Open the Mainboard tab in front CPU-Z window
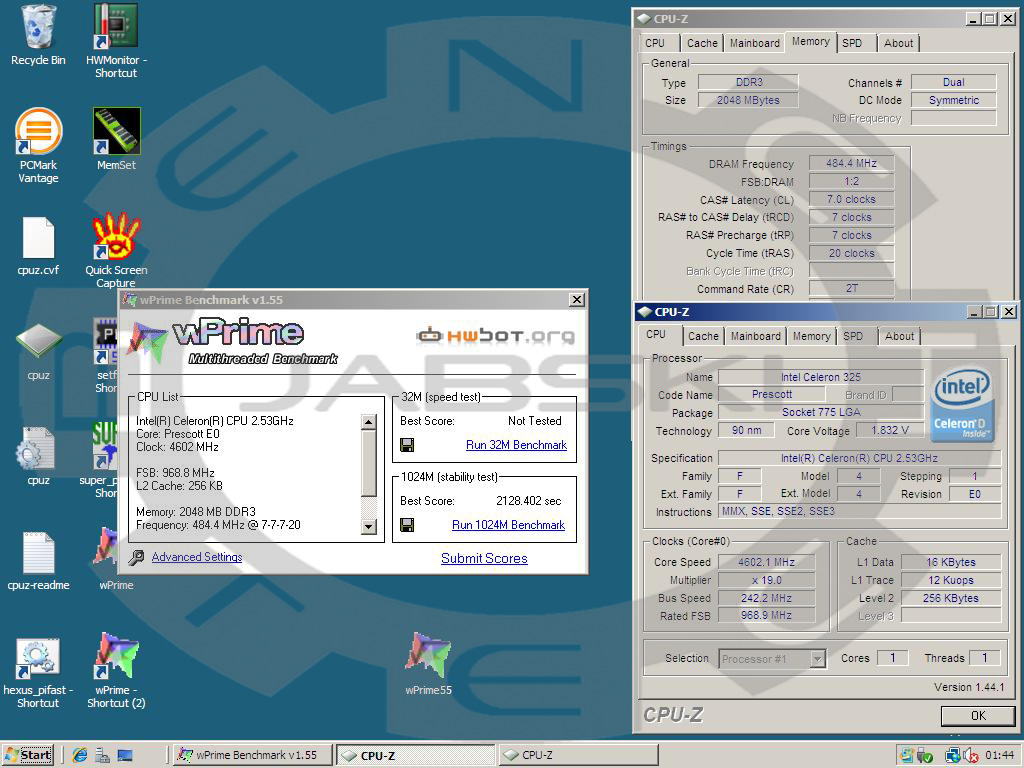This screenshot has width=1024, height=768. 756,336
